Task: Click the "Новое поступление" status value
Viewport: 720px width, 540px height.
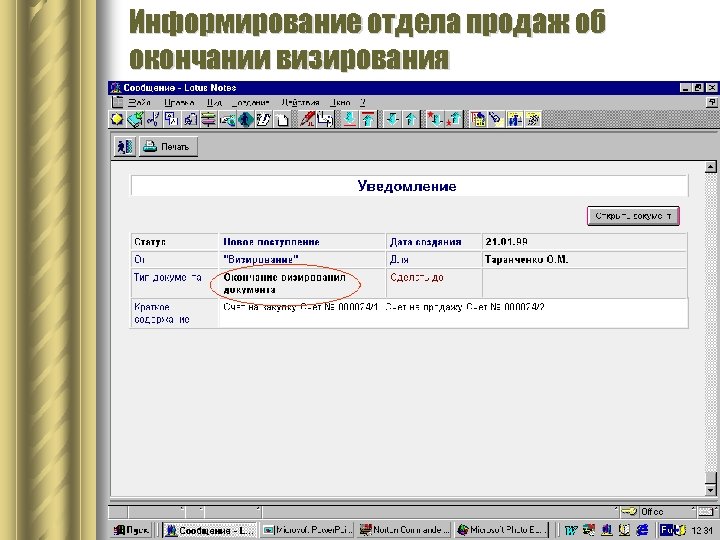Action: pyautogui.click(x=271, y=242)
